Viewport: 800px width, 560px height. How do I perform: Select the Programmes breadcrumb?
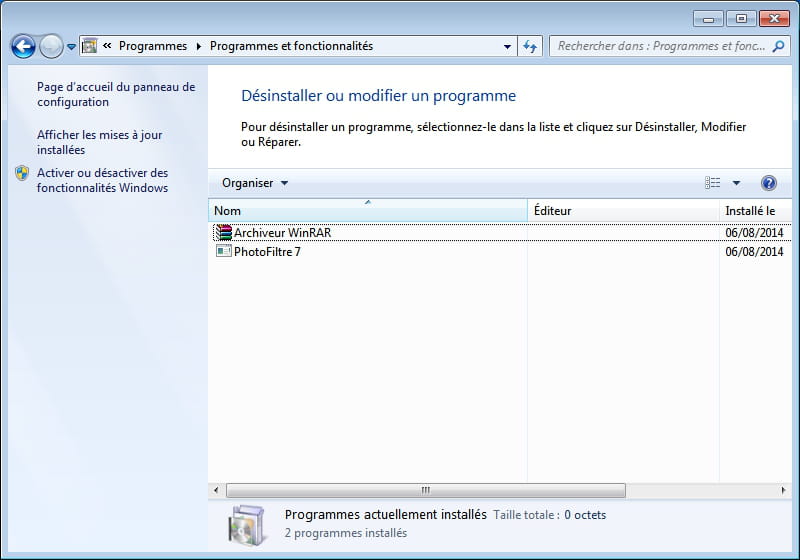(x=153, y=46)
